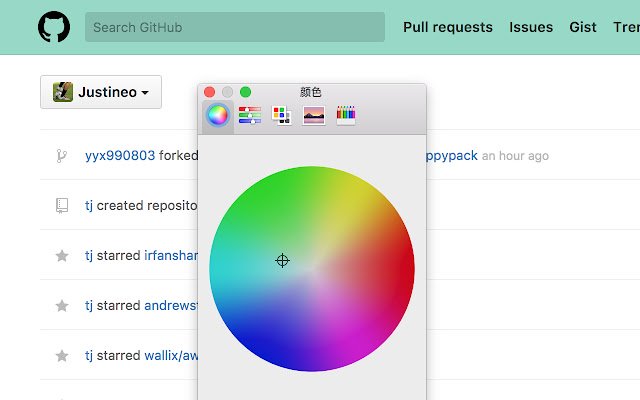Open tj profile in created repository row
The image size is (640, 400).
(89, 206)
